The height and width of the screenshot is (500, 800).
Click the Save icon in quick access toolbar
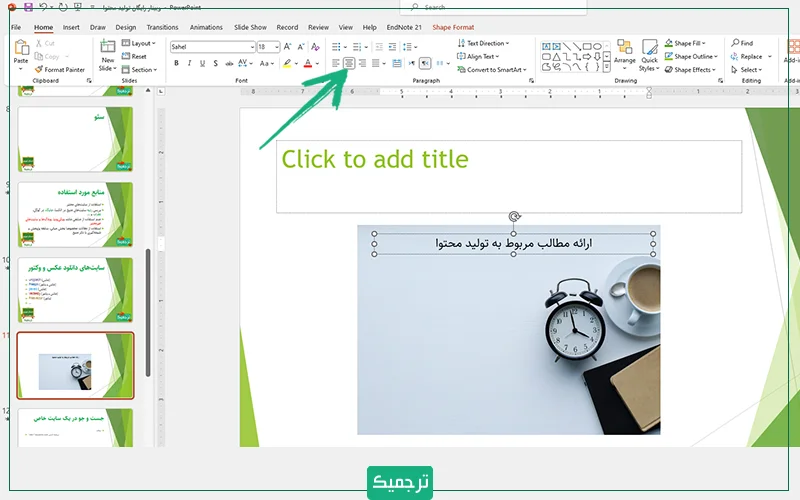pyautogui.click(x=29, y=7)
